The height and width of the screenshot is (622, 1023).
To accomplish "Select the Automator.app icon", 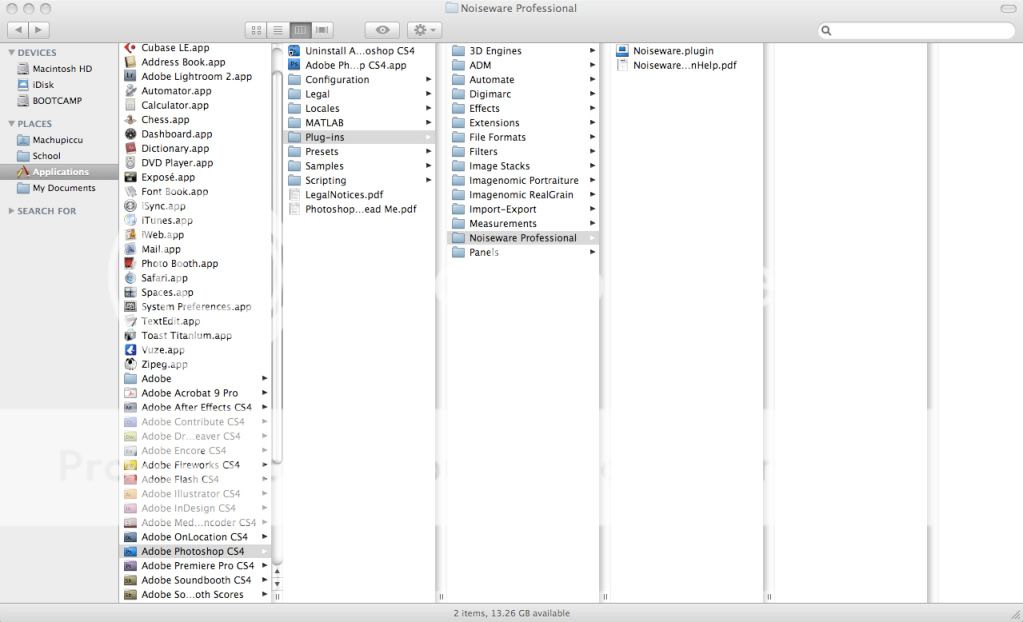I will tap(130, 91).
